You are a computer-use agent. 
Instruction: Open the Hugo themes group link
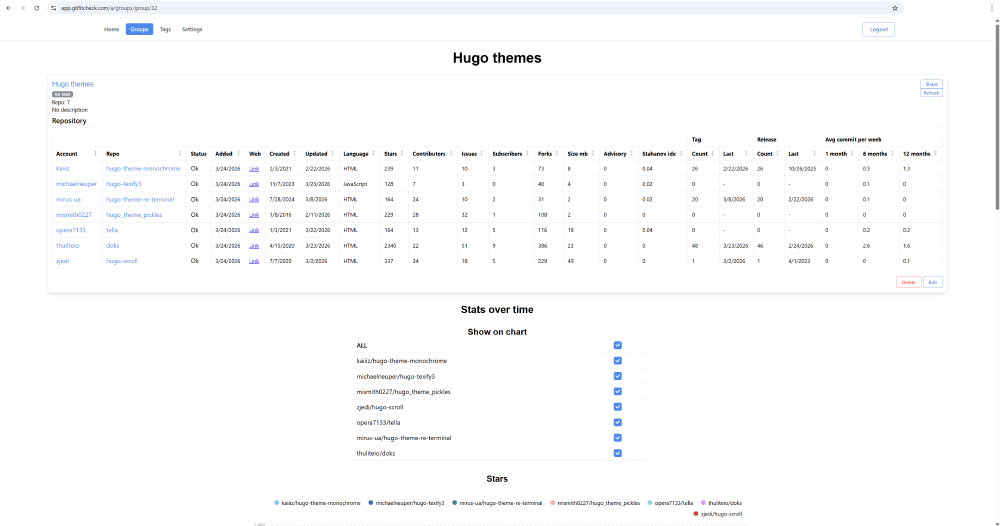[x=73, y=84]
